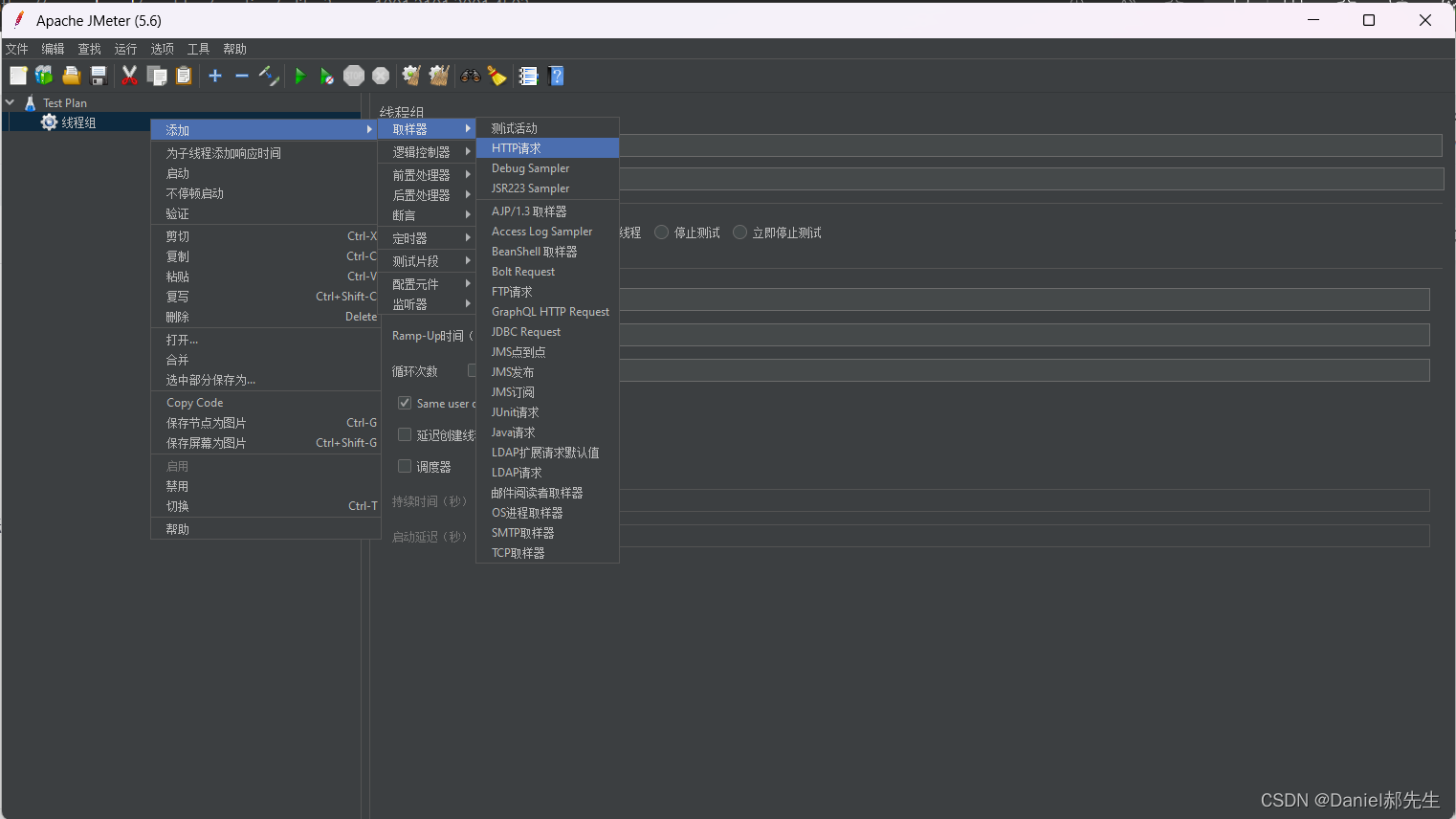Image resolution: width=1456 pixels, height=819 pixels.
Task: Choose BeanShell 取样器 from the list
Action: (548, 252)
